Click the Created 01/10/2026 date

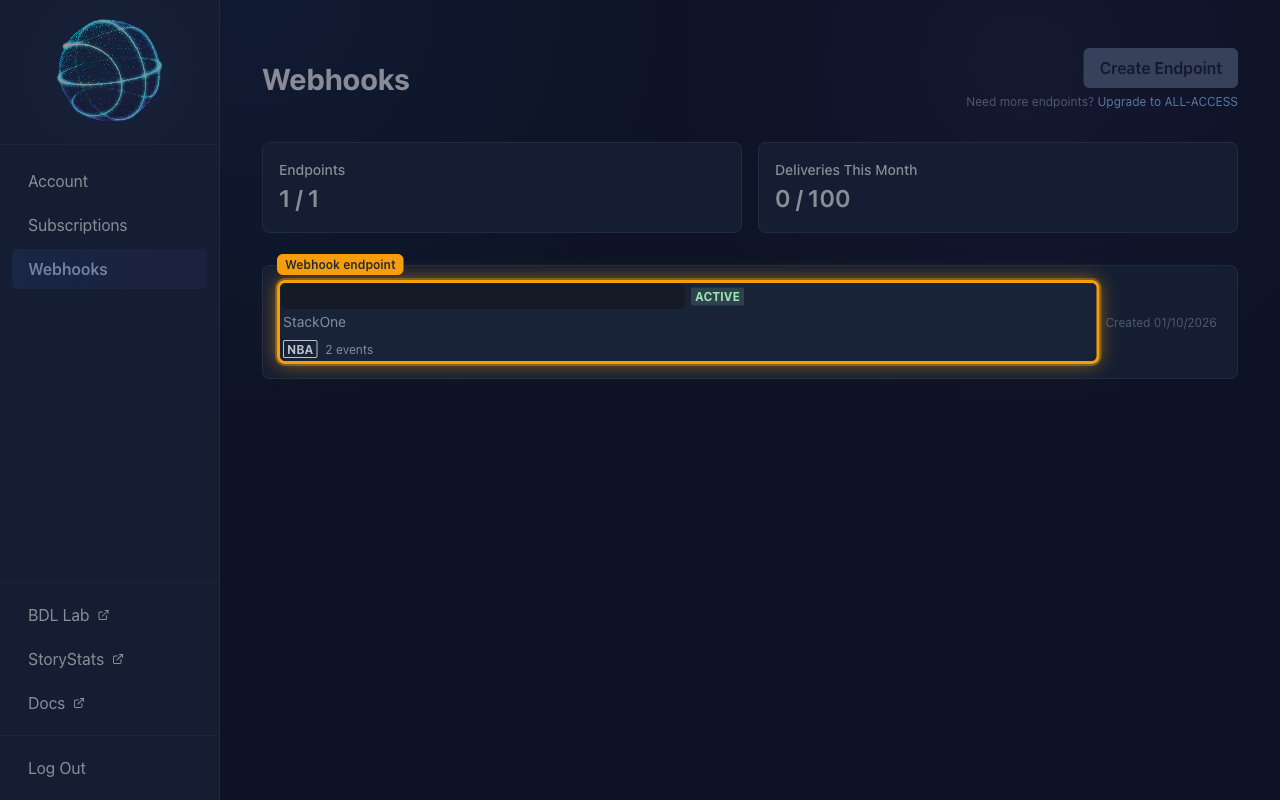tap(1161, 323)
